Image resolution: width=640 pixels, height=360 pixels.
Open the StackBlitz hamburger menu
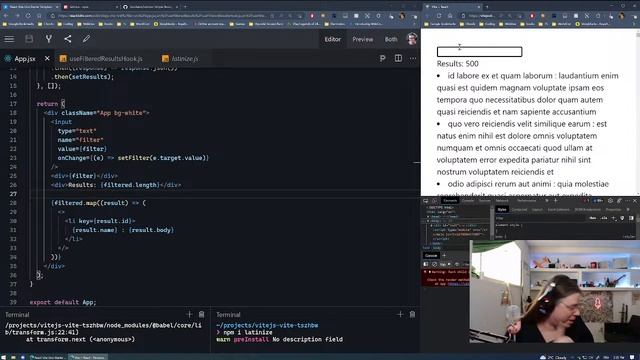coord(9,39)
